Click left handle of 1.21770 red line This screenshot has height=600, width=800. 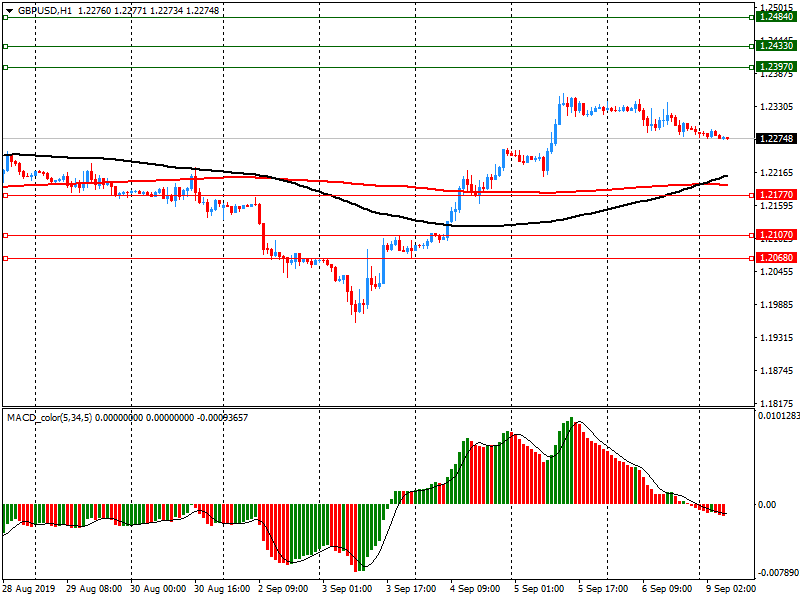click(x=5, y=195)
